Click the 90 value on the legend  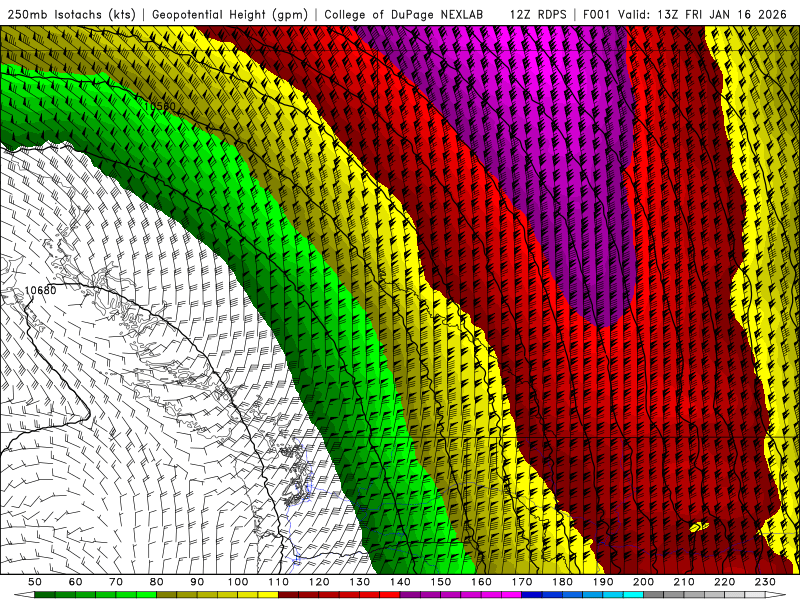point(197,582)
